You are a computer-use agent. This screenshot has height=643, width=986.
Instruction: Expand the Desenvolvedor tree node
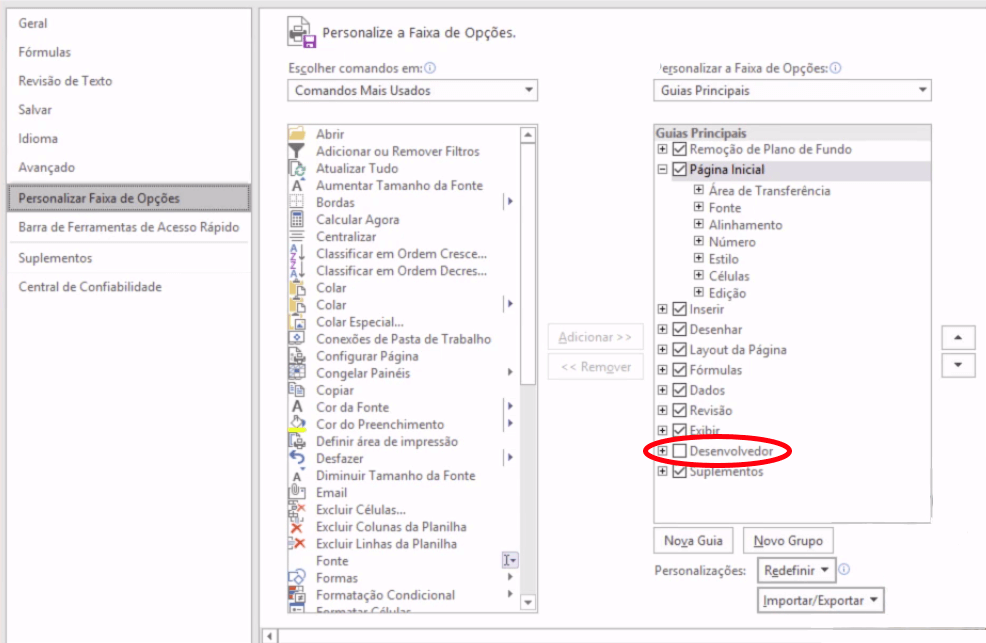click(662, 451)
